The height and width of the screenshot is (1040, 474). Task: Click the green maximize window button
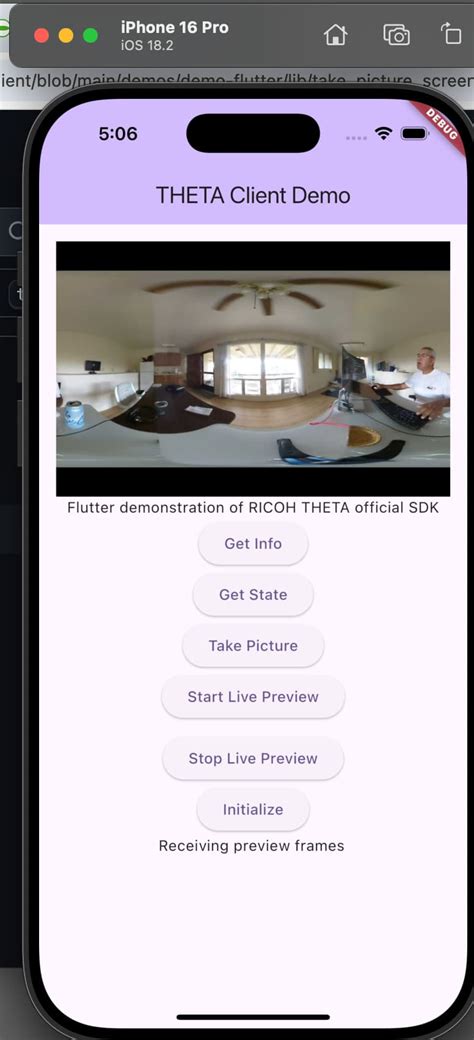coord(90,35)
